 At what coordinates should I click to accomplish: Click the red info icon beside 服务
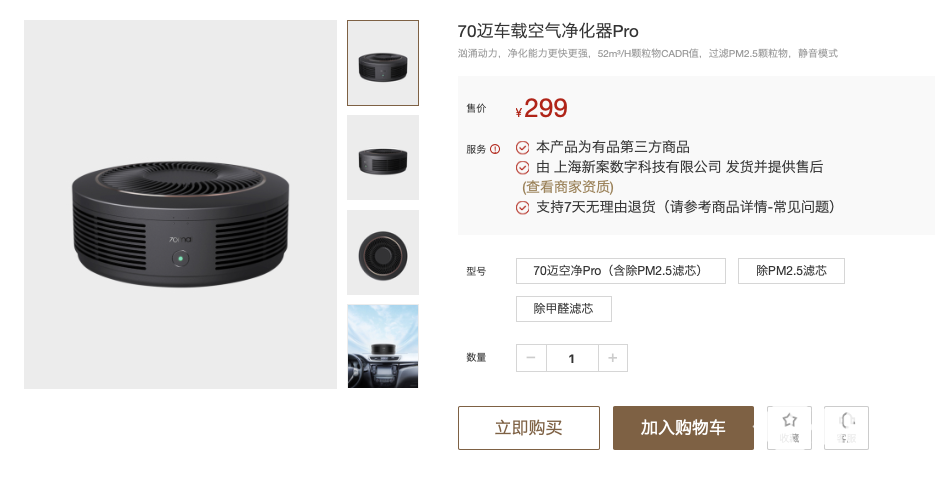click(495, 149)
